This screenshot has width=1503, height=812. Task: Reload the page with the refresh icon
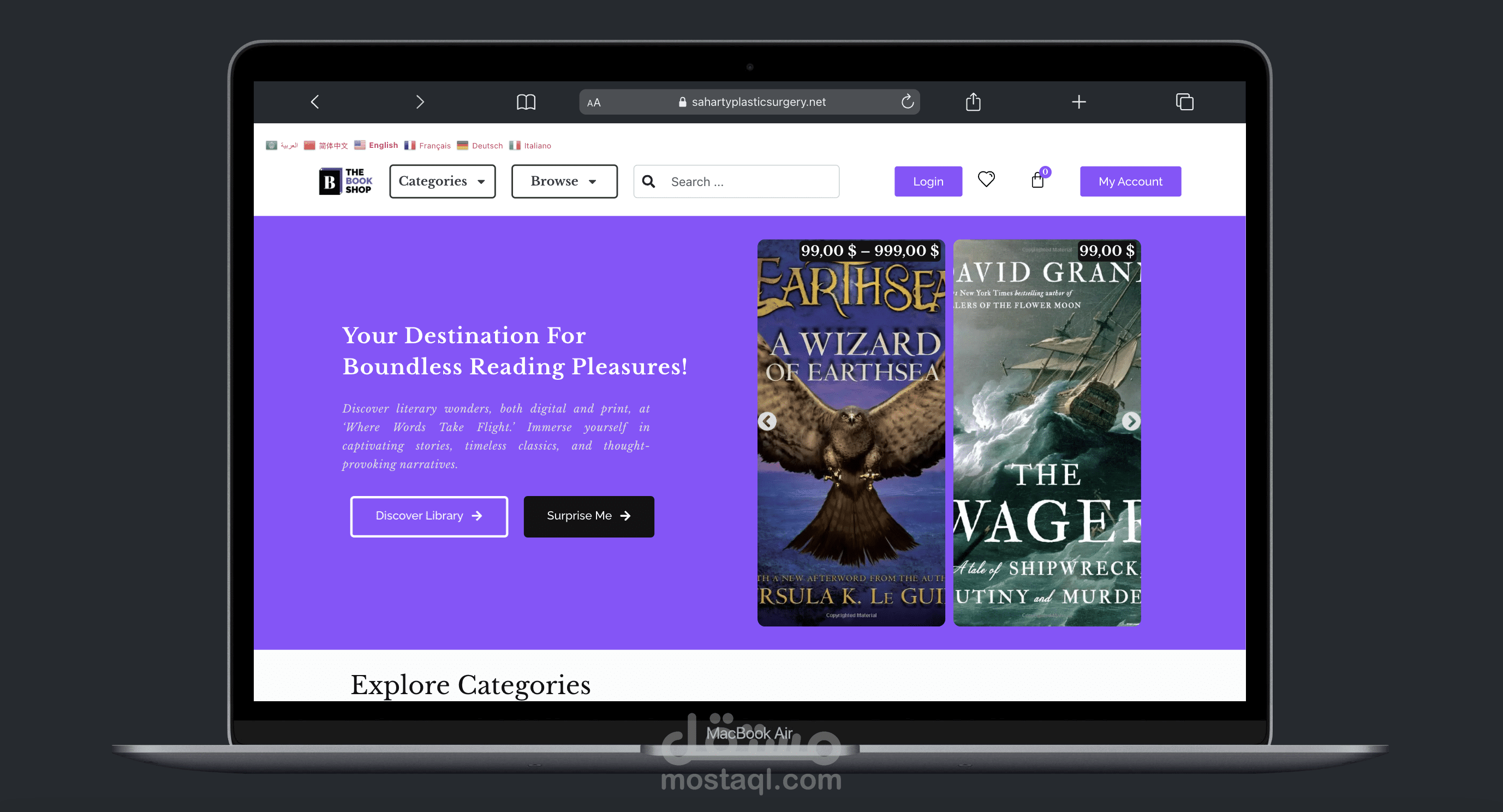point(907,101)
